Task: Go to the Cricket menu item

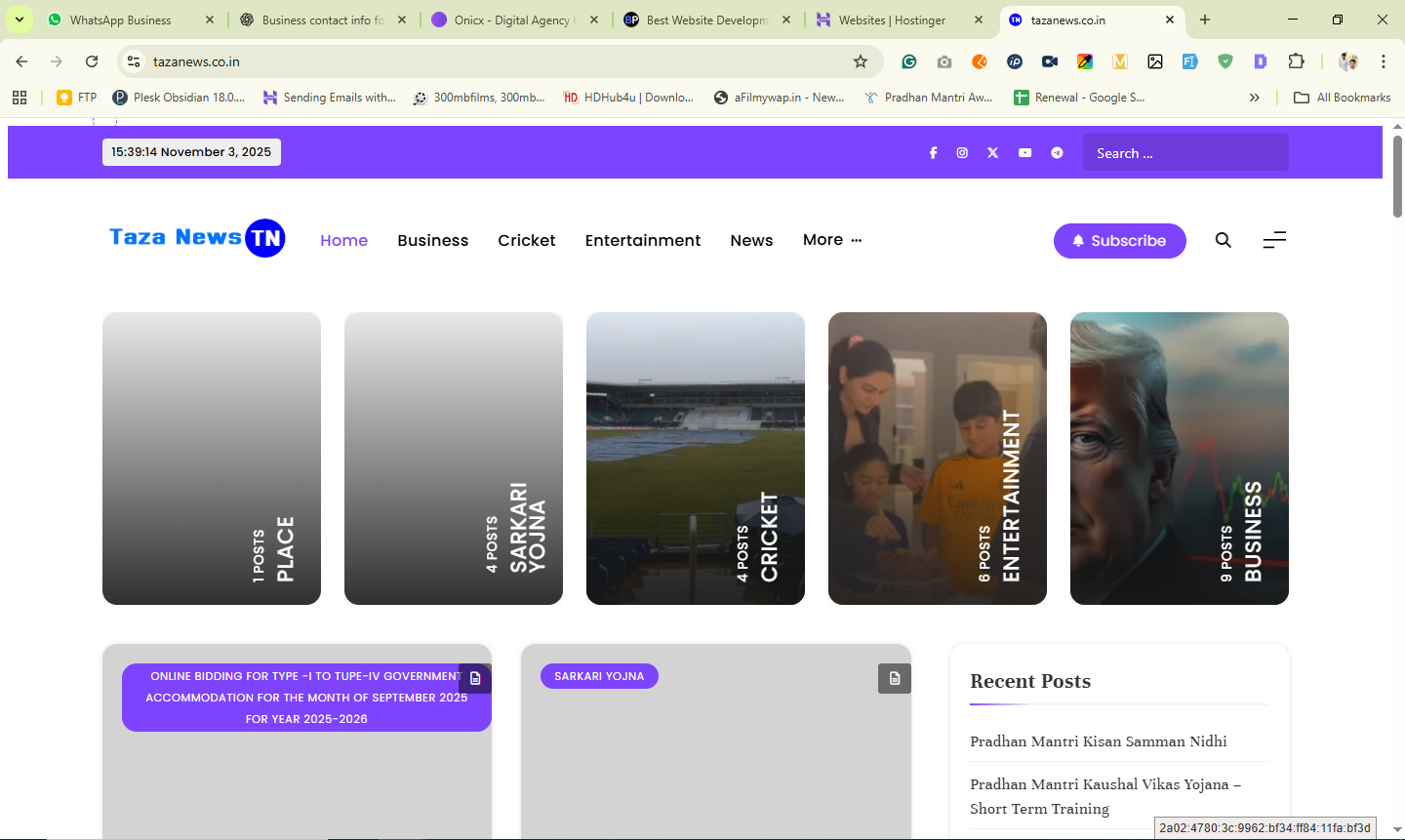Action: pos(526,240)
